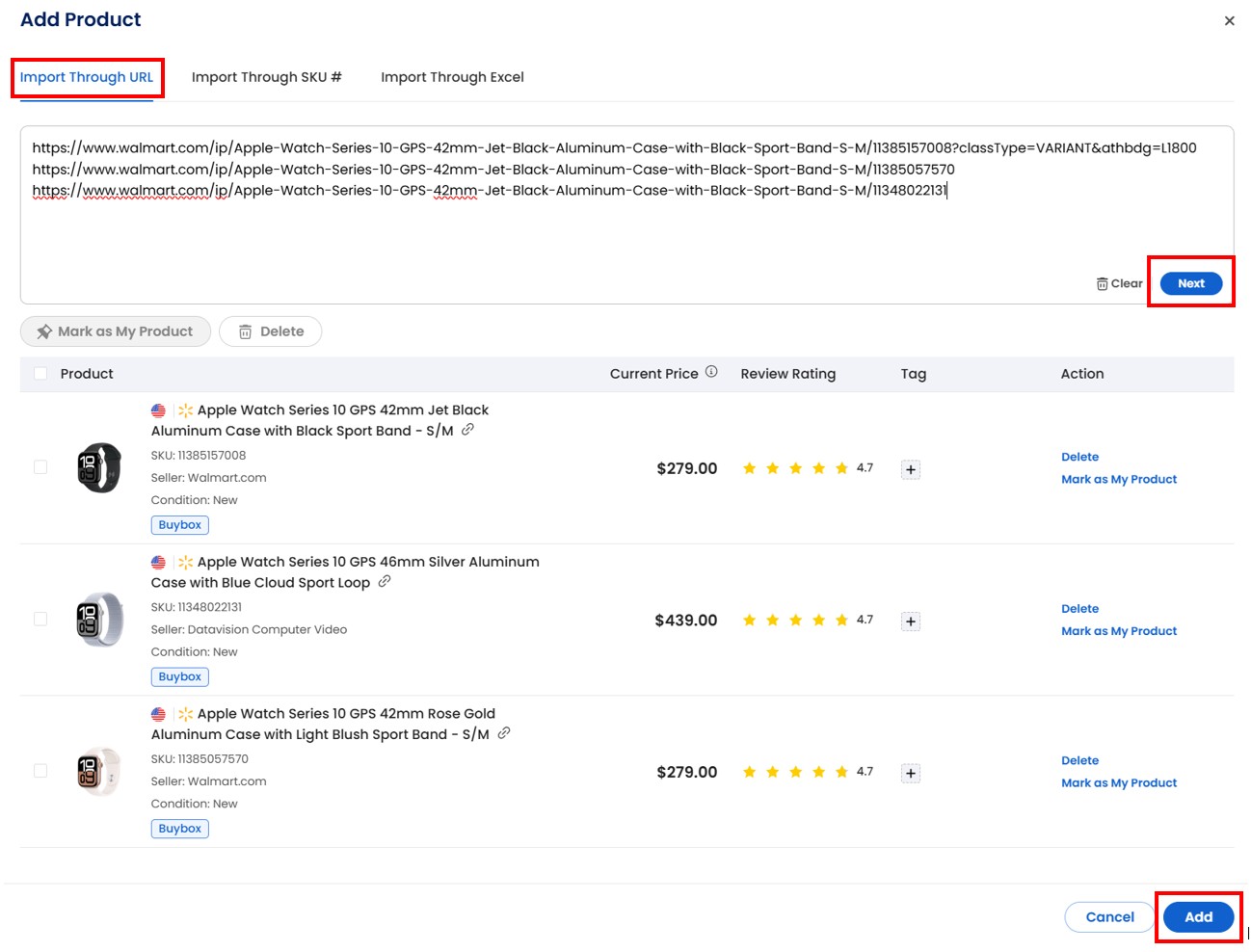Switch to Import Through URL tab
Image resolution: width=1251 pixels, height=952 pixels.
pyautogui.click(x=87, y=77)
